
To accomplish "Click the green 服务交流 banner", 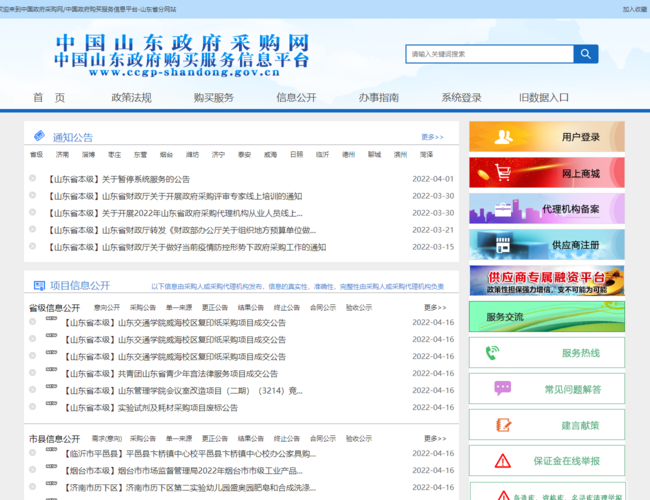I will click(x=547, y=316).
